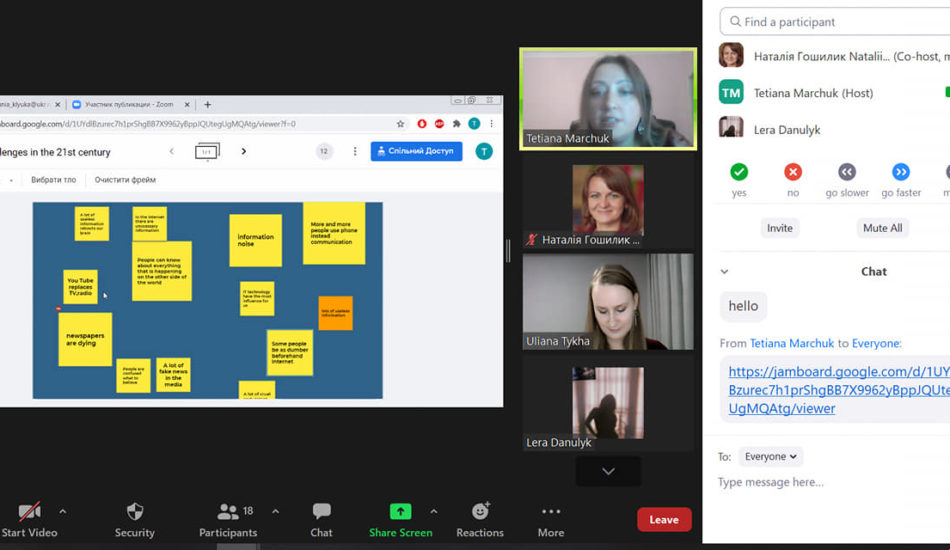Collapse the Chat section chevron
Viewport: 950px width, 550px height.
pos(725,271)
